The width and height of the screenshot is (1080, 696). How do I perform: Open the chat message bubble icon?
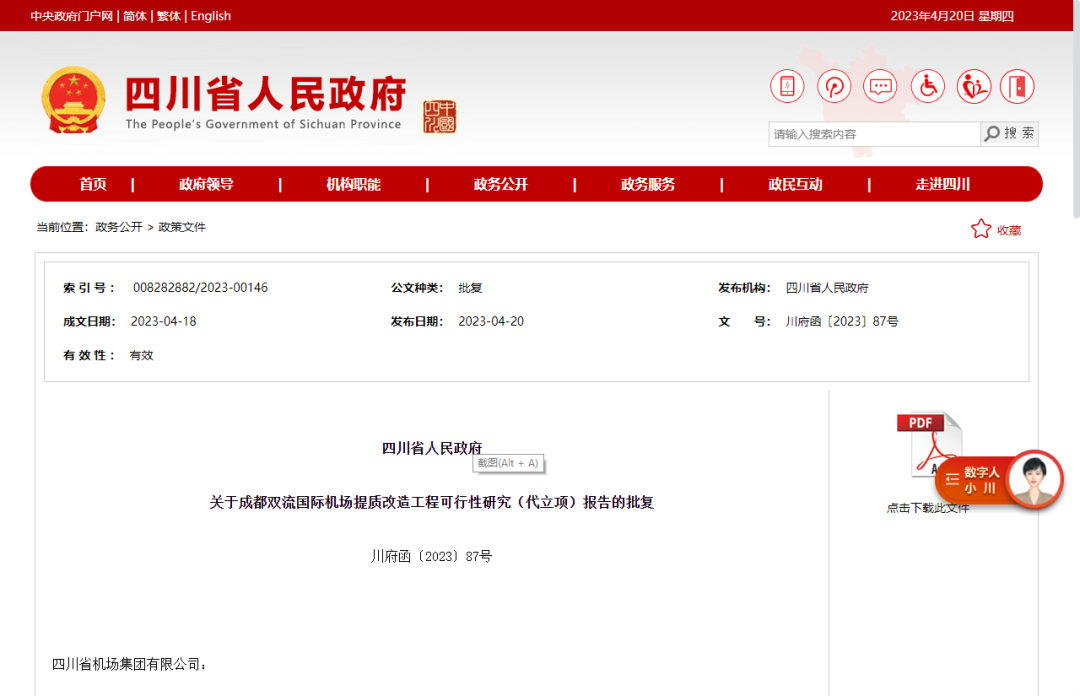click(880, 86)
